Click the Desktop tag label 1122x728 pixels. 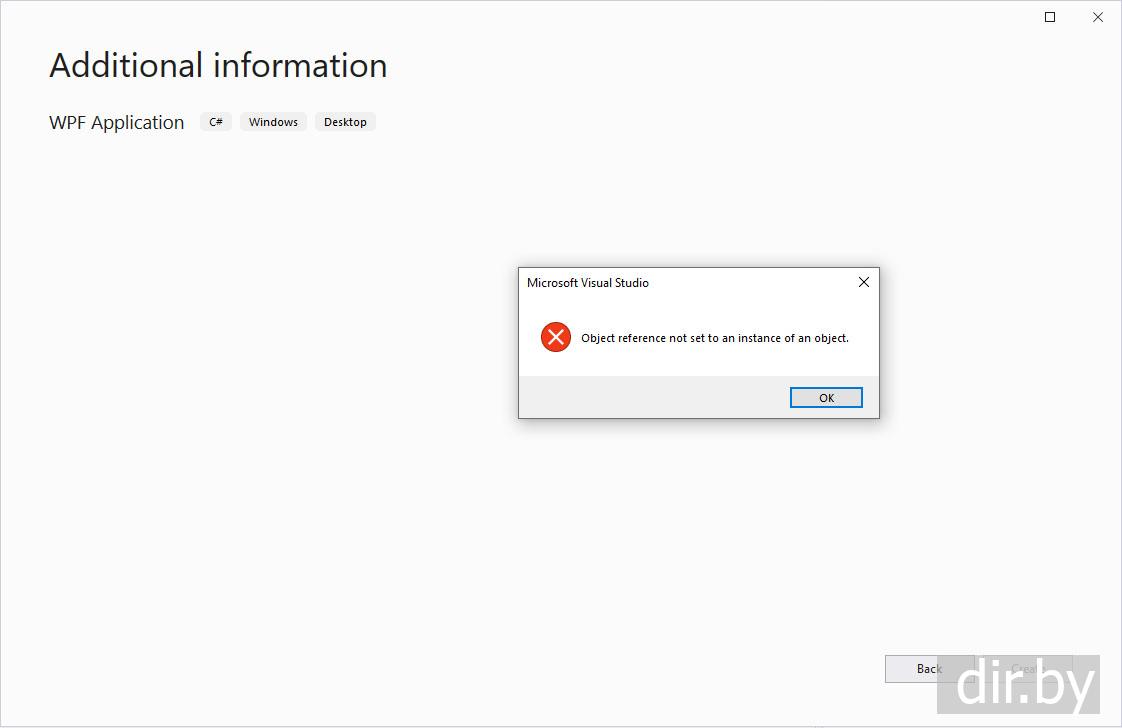click(345, 122)
